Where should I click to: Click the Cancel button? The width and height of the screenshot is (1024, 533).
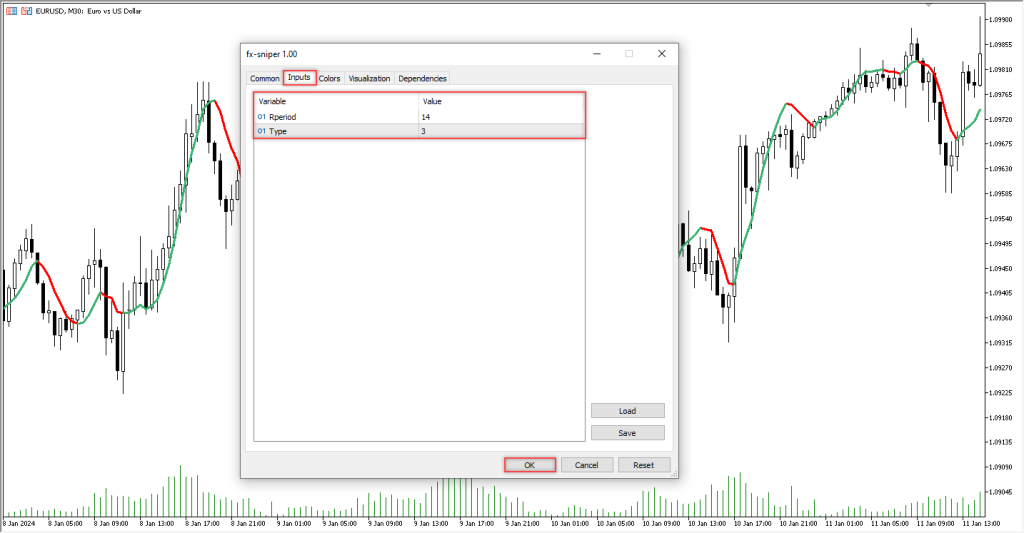(586, 465)
